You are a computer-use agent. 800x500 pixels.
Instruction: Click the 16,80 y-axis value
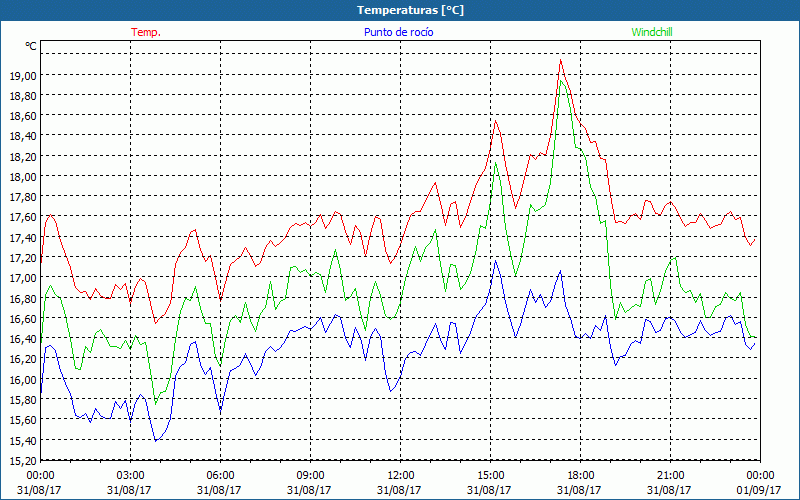[x=23, y=298]
